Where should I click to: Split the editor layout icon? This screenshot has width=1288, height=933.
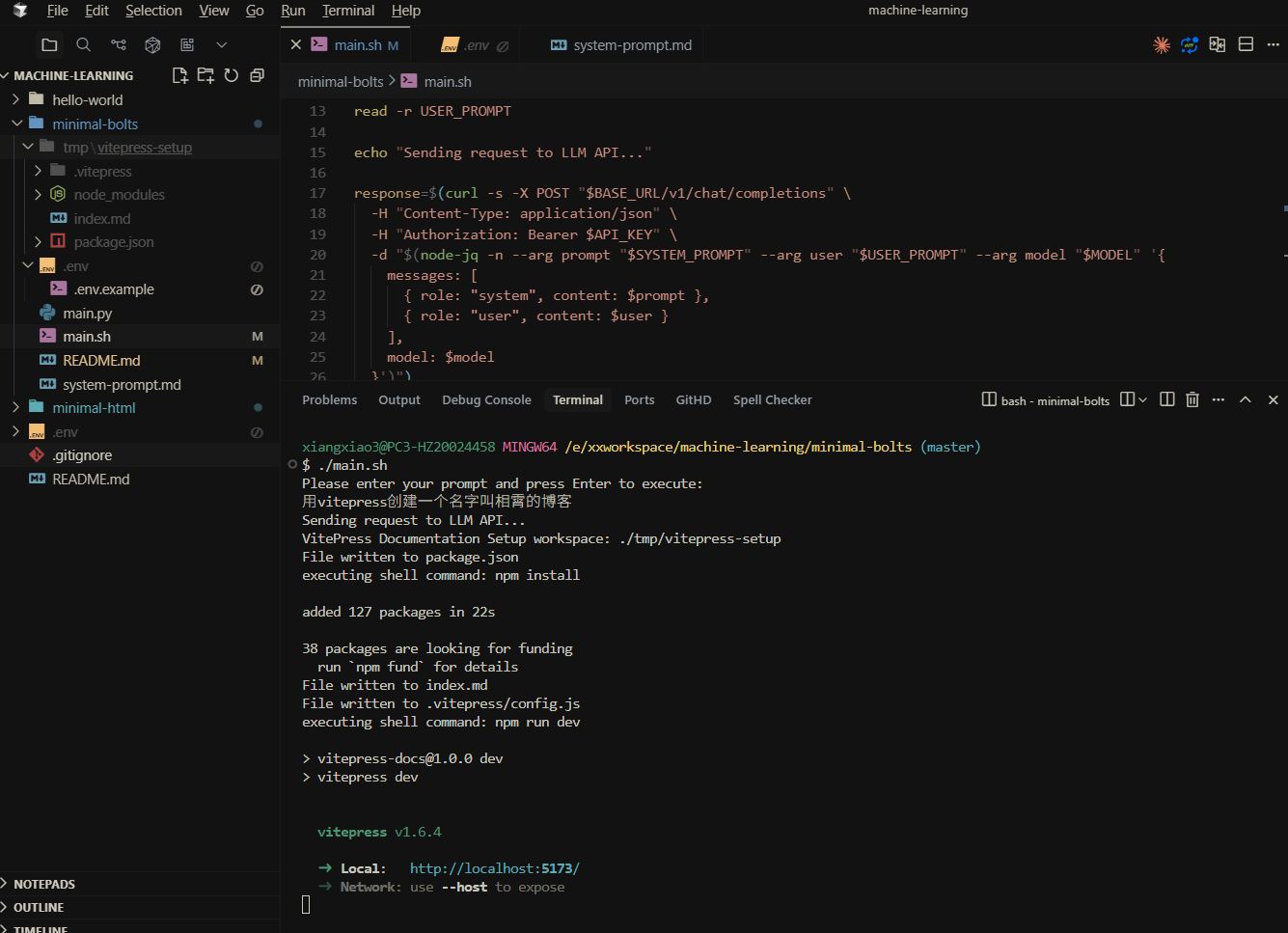(x=1246, y=44)
